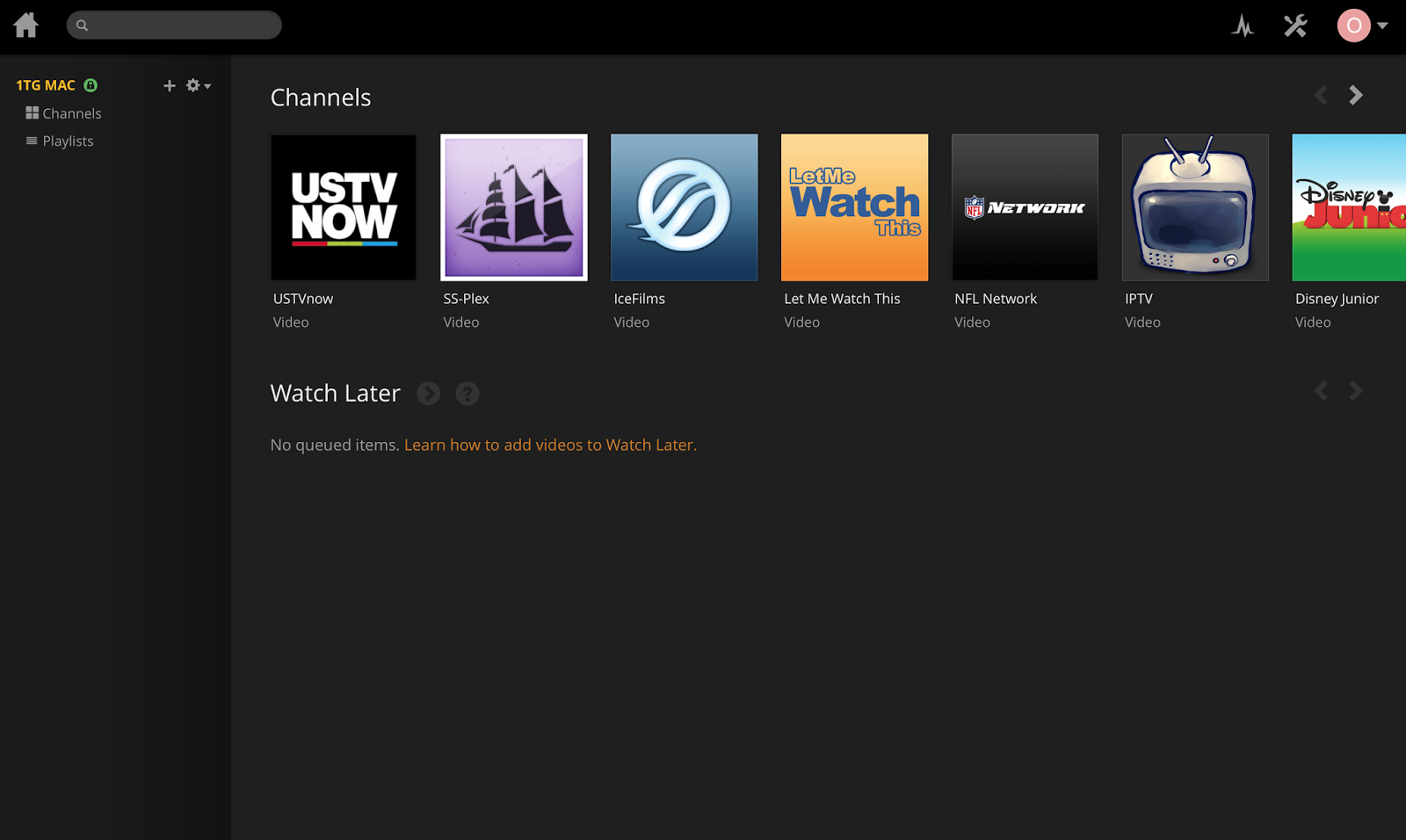The image size is (1406, 840).
Task: Go to next page of Watch Later
Action: point(1356,390)
